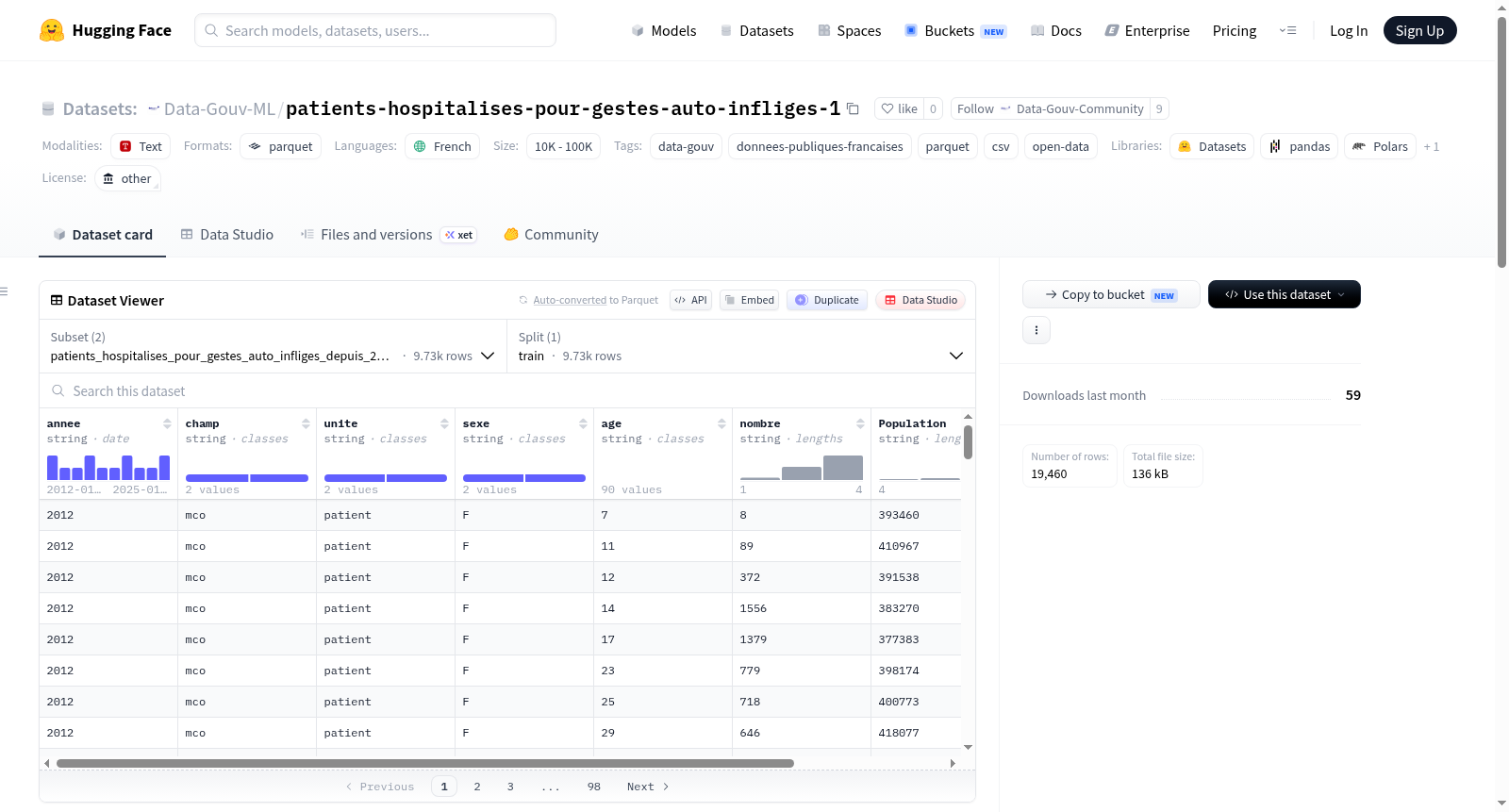
Task: Select the parquet format tag
Action: (x=281, y=146)
